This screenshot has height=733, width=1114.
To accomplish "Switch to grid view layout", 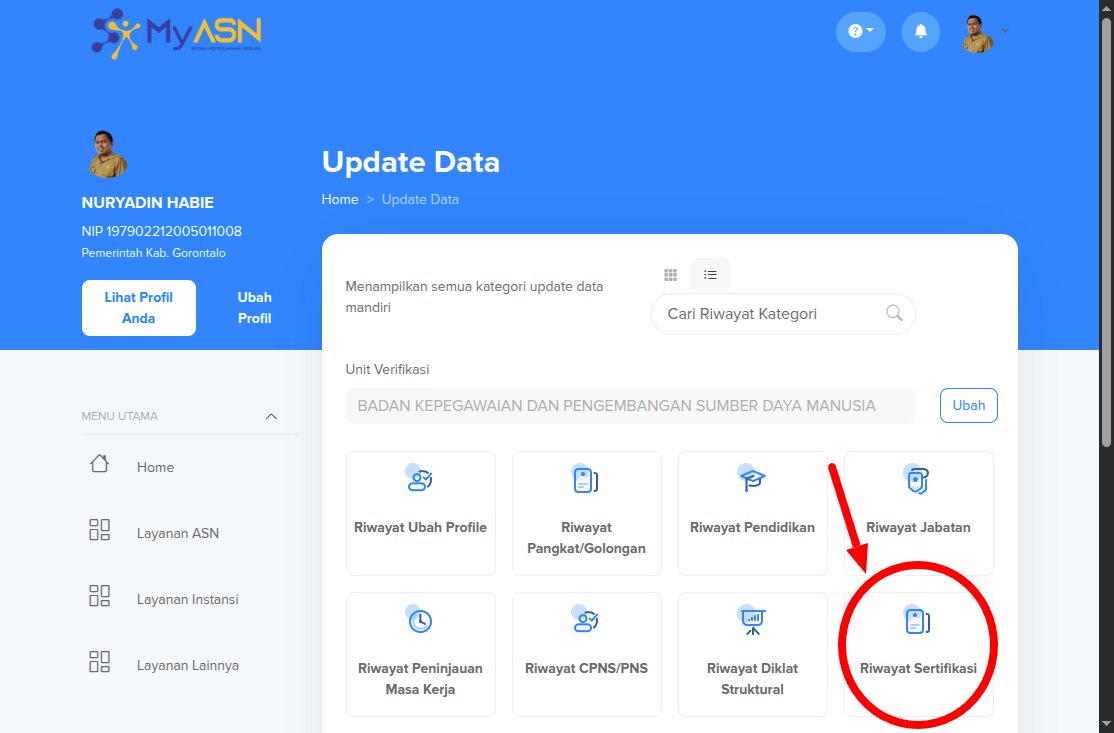I will pos(671,275).
